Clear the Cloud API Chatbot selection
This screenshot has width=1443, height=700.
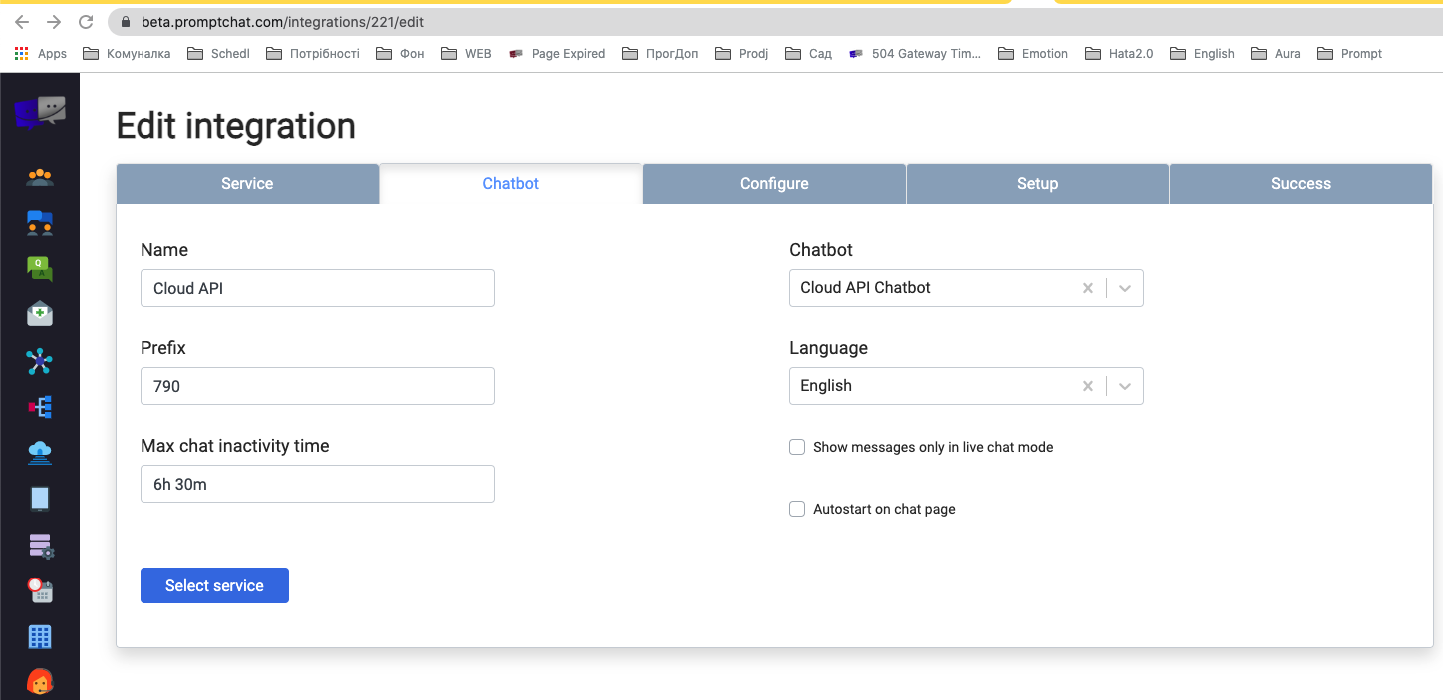tap(1088, 288)
